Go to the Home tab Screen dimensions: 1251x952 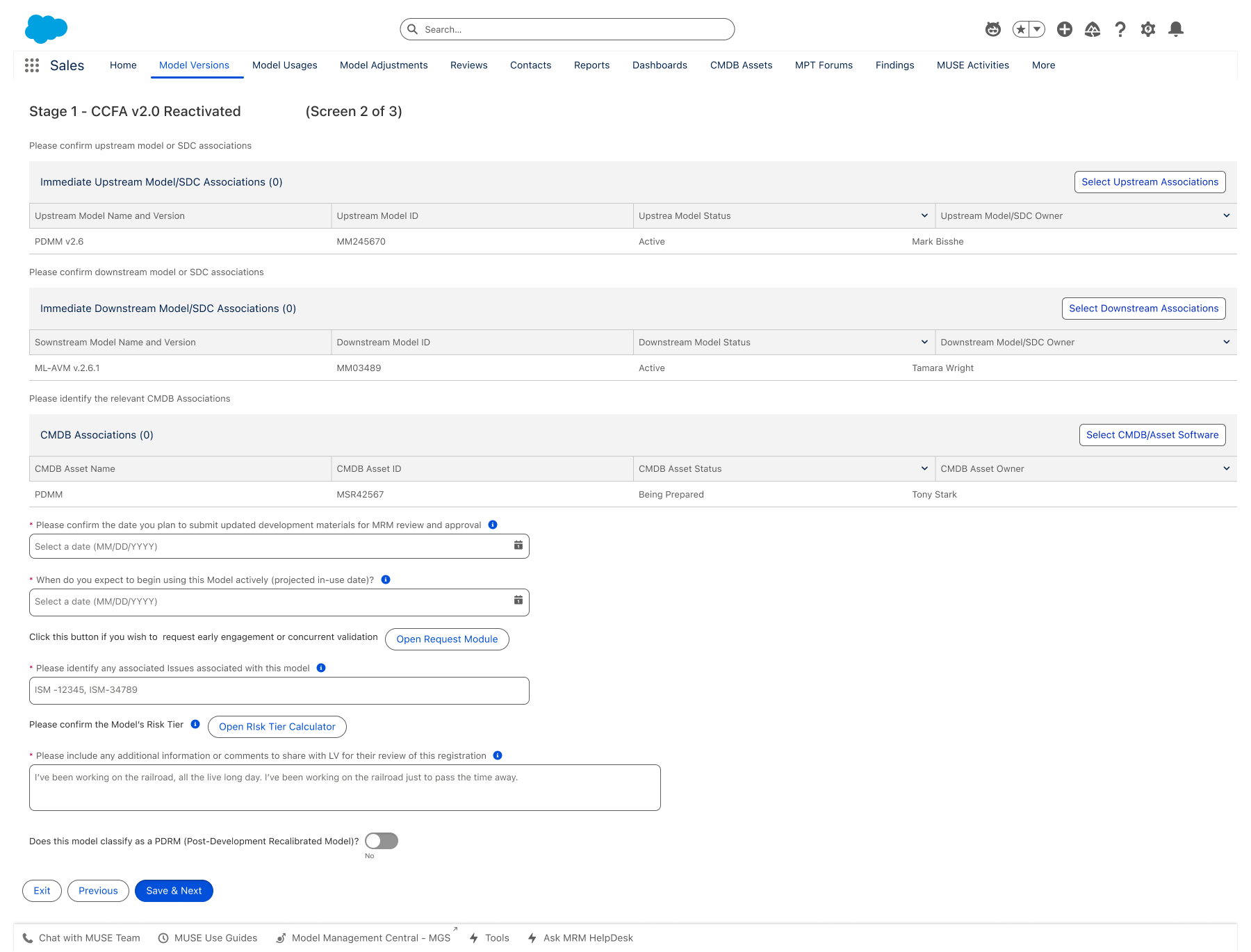(123, 65)
